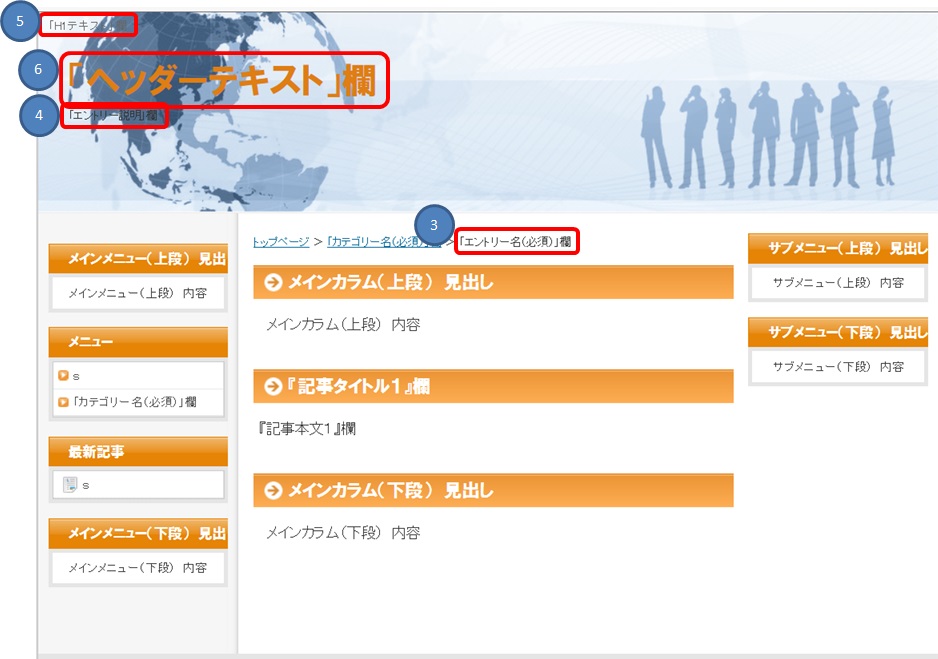Click the メインメニュー(上段) 見出し header
The image size is (938, 659).
[138, 259]
